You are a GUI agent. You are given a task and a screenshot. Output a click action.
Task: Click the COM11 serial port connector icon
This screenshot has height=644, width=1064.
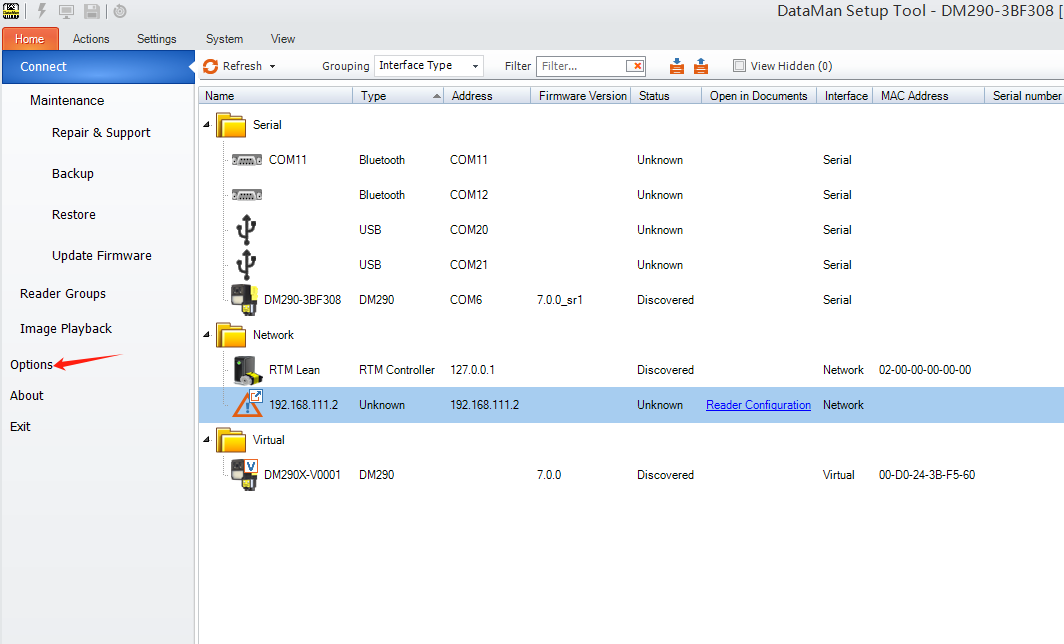246,160
